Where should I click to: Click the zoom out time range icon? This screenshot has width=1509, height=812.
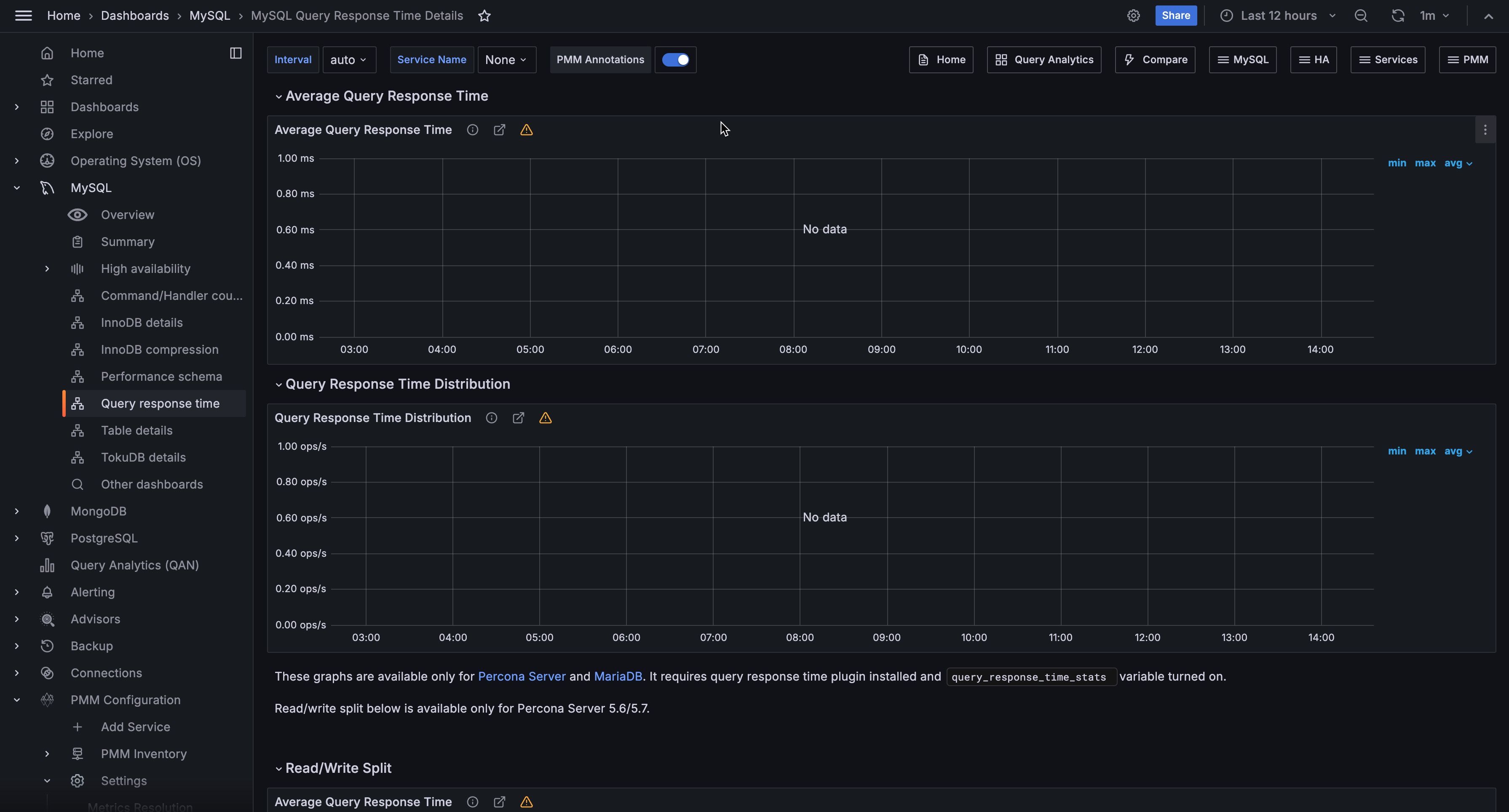[x=1360, y=16]
